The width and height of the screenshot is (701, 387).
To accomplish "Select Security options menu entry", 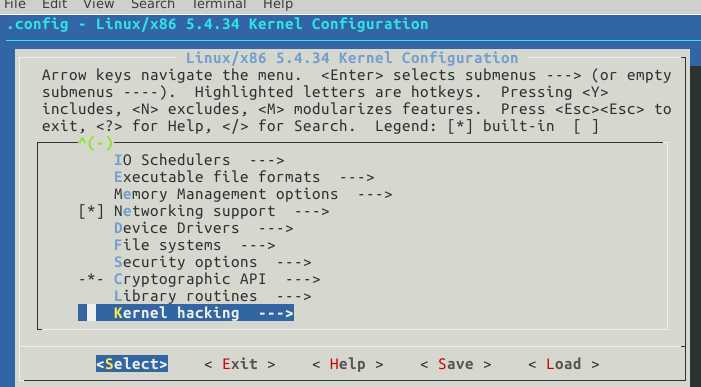I will [x=212, y=262].
